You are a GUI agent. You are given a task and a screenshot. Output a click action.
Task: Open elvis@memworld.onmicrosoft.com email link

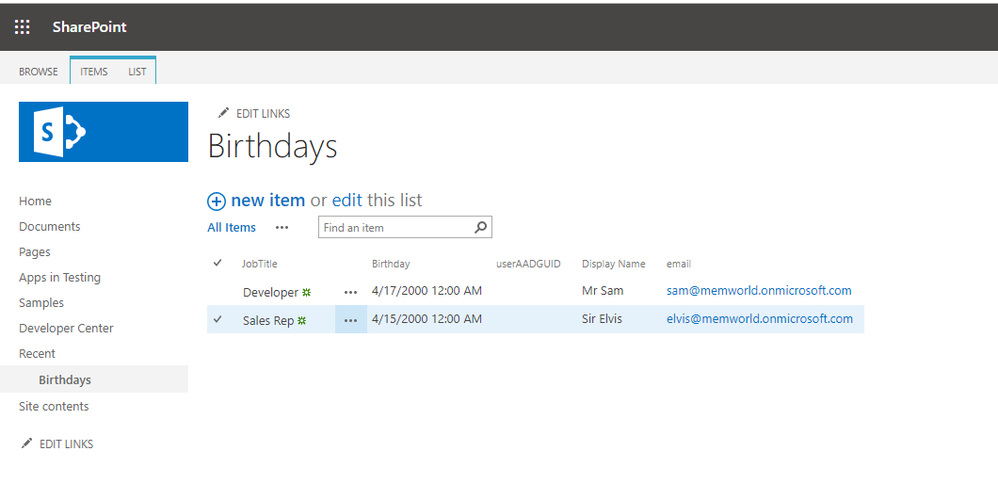pyautogui.click(x=759, y=319)
